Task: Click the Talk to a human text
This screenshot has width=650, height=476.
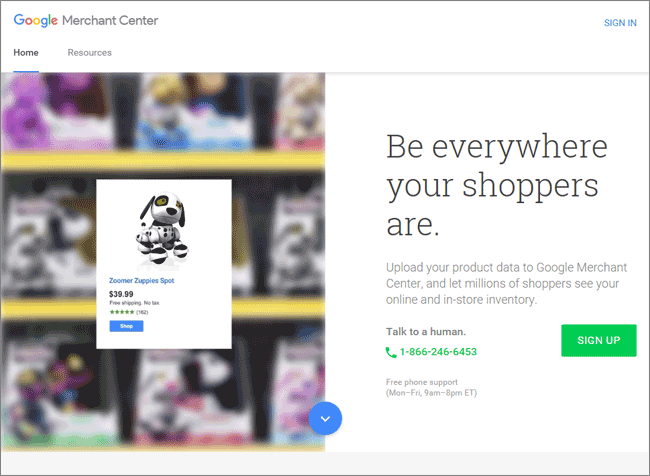Action: click(x=426, y=332)
